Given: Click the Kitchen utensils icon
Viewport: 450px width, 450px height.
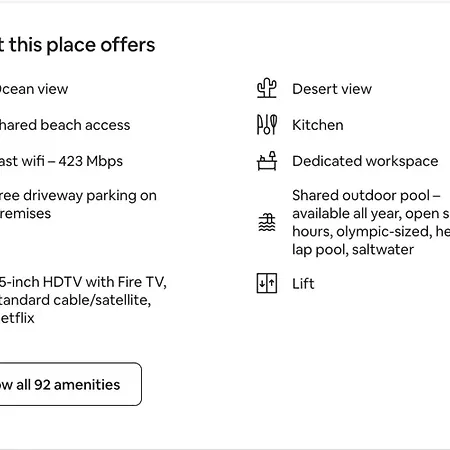Looking at the screenshot, I should 267,124.
